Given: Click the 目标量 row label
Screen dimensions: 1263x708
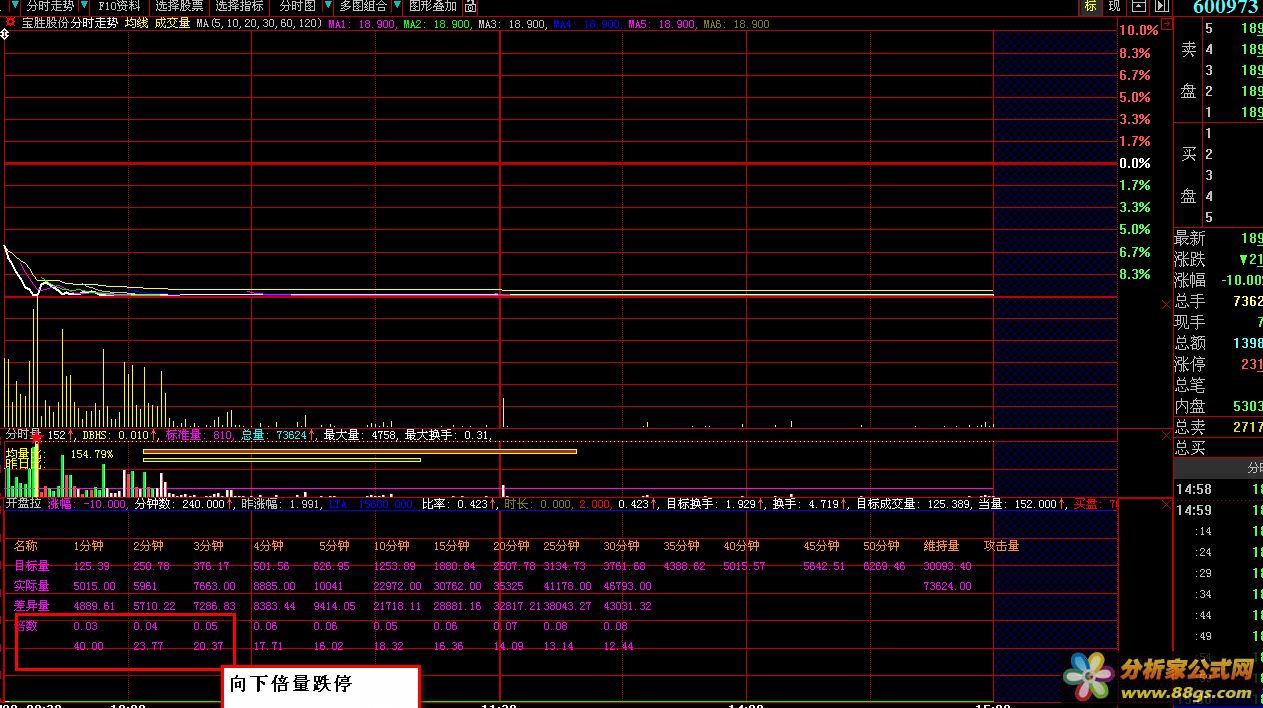Looking at the screenshot, I should (31, 566).
